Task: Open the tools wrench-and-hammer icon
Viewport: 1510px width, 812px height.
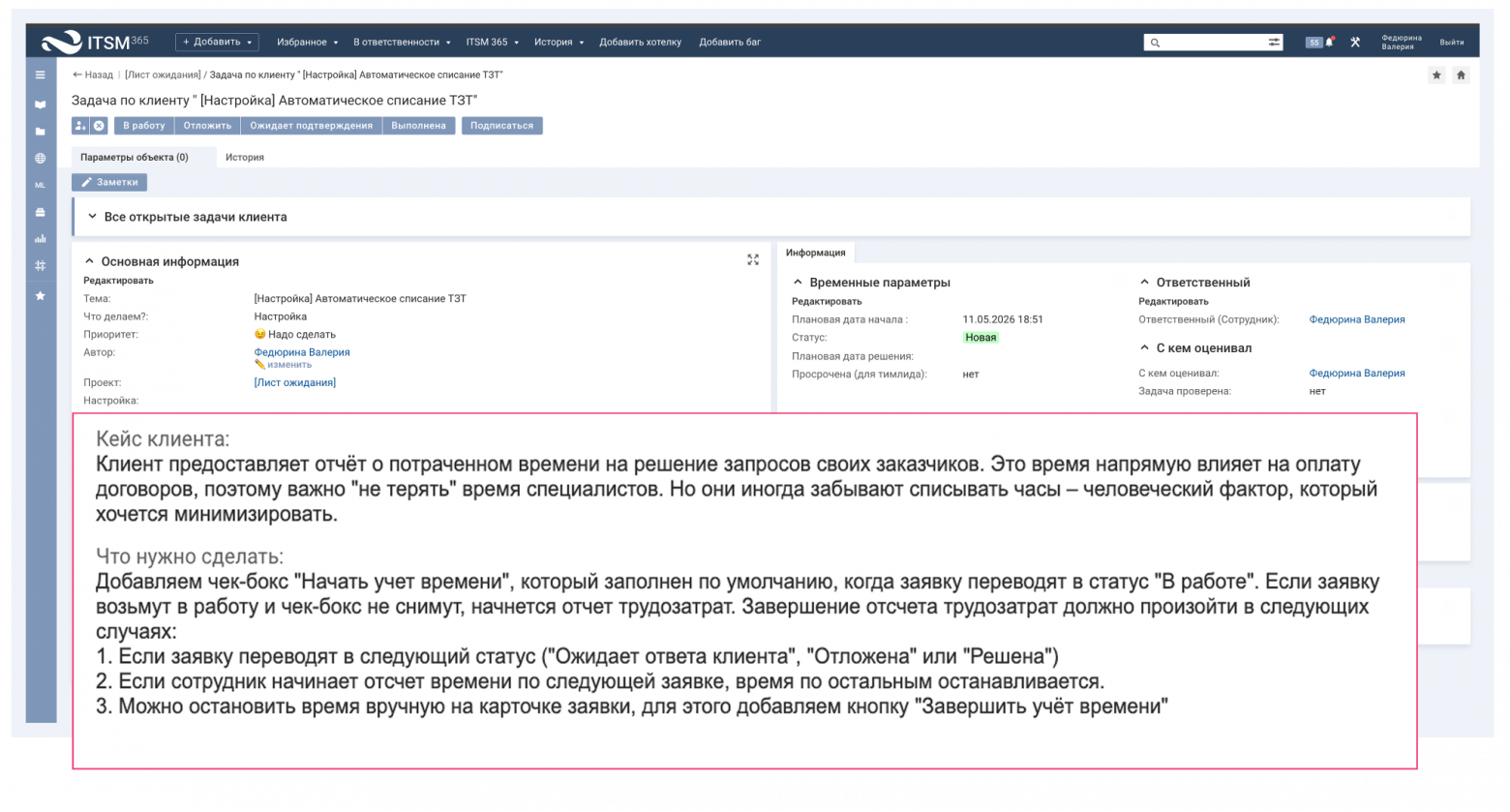Action: (1355, 42)
